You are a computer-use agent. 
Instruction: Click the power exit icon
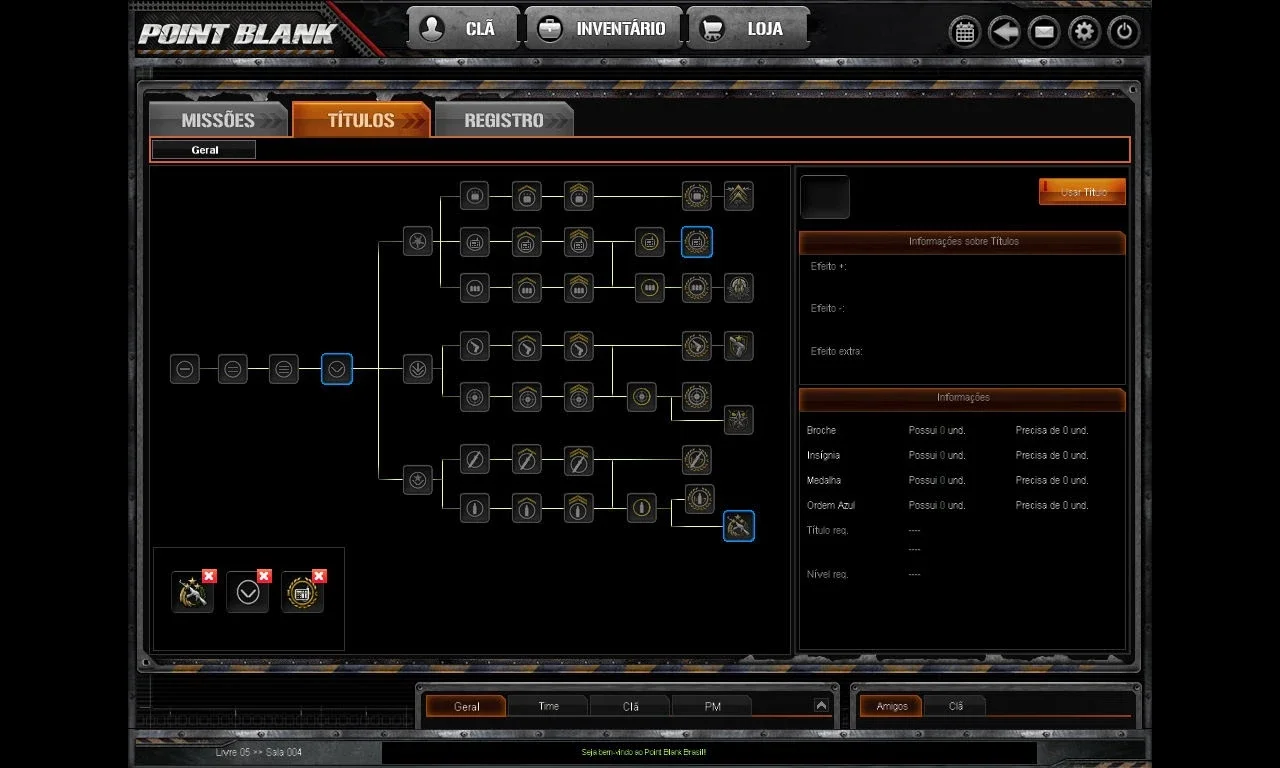click(1124, 32)
